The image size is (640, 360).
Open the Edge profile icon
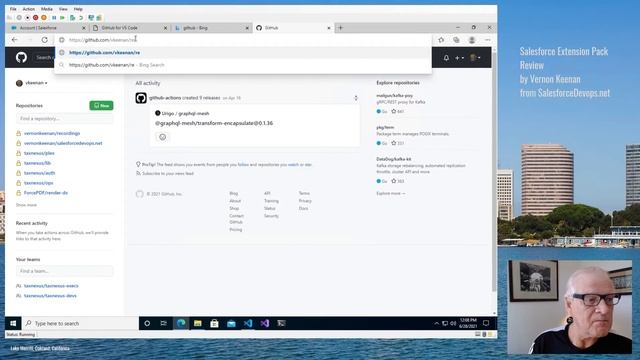coord(472,40)
